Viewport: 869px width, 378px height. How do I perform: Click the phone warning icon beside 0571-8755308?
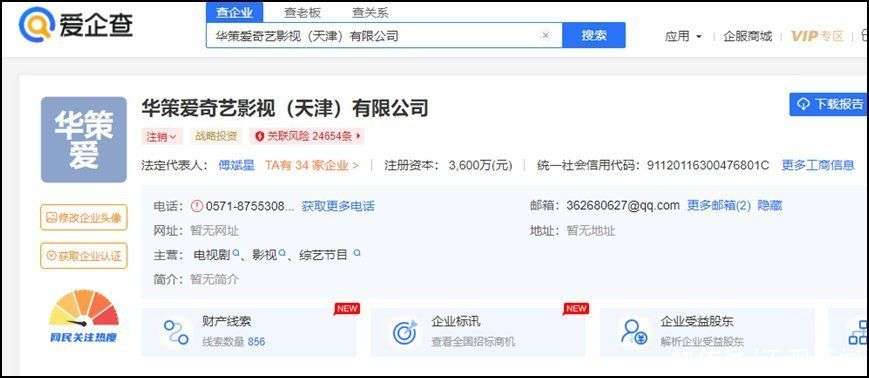click(197, 206)
